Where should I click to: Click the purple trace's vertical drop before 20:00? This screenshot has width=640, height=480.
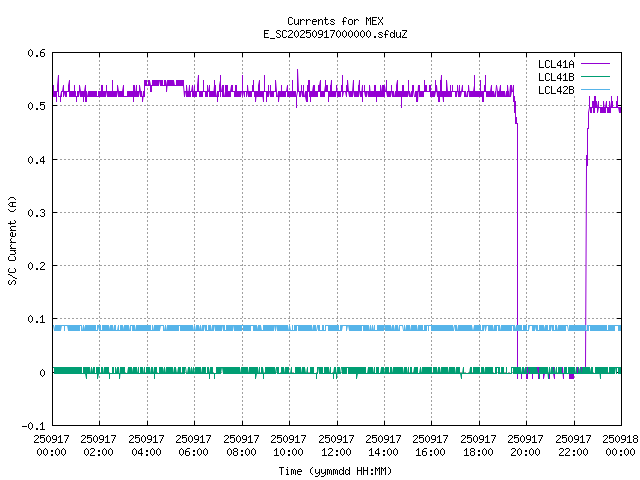point(517,250)
